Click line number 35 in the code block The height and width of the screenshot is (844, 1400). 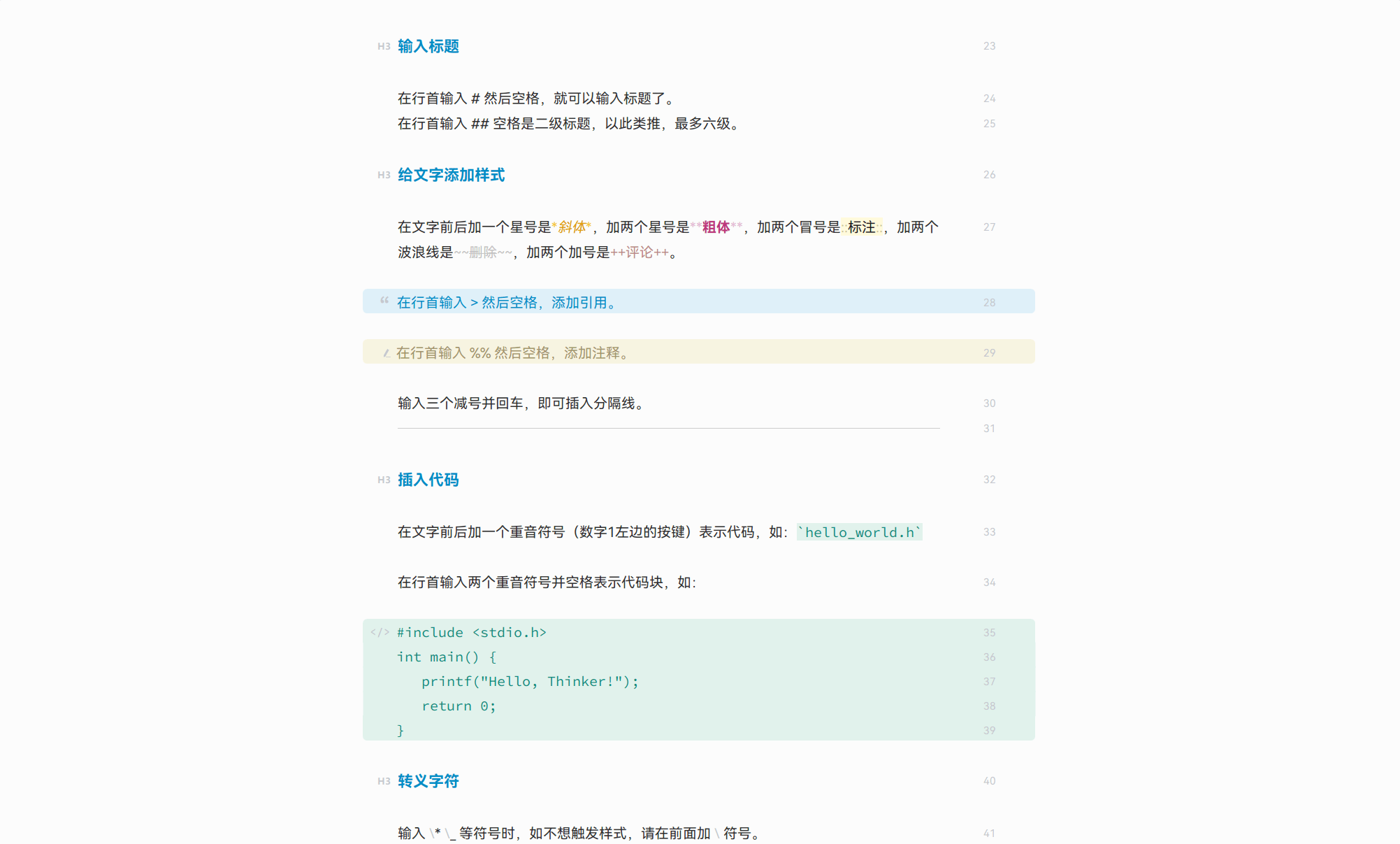[x=989, y=633]
